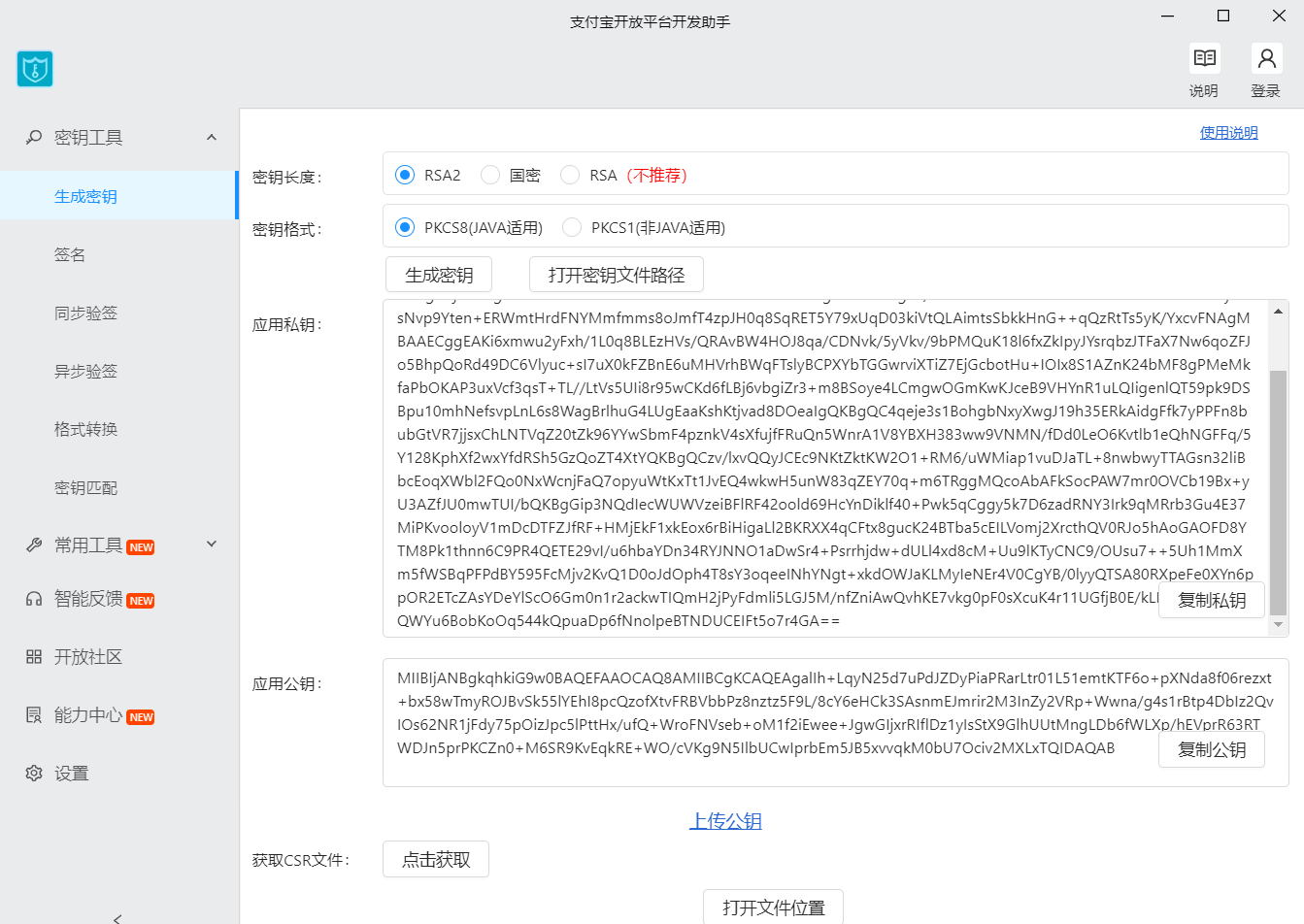Choose PKCS1(非JAVA适用) key format
Image resolution: width=1304 pixels, height=924 pixels.
(x=572, y=227)
